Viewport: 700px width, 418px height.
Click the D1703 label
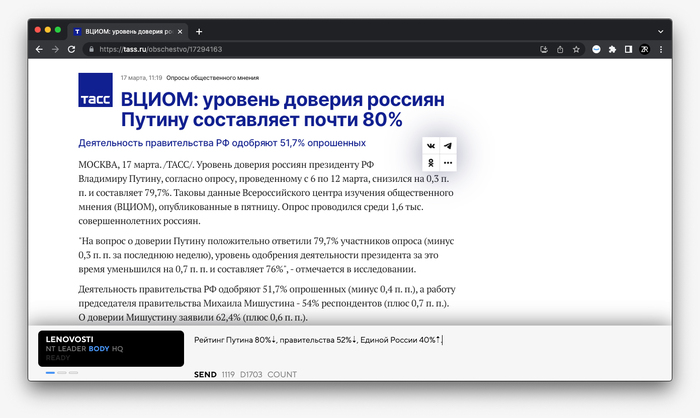[251, 374]
